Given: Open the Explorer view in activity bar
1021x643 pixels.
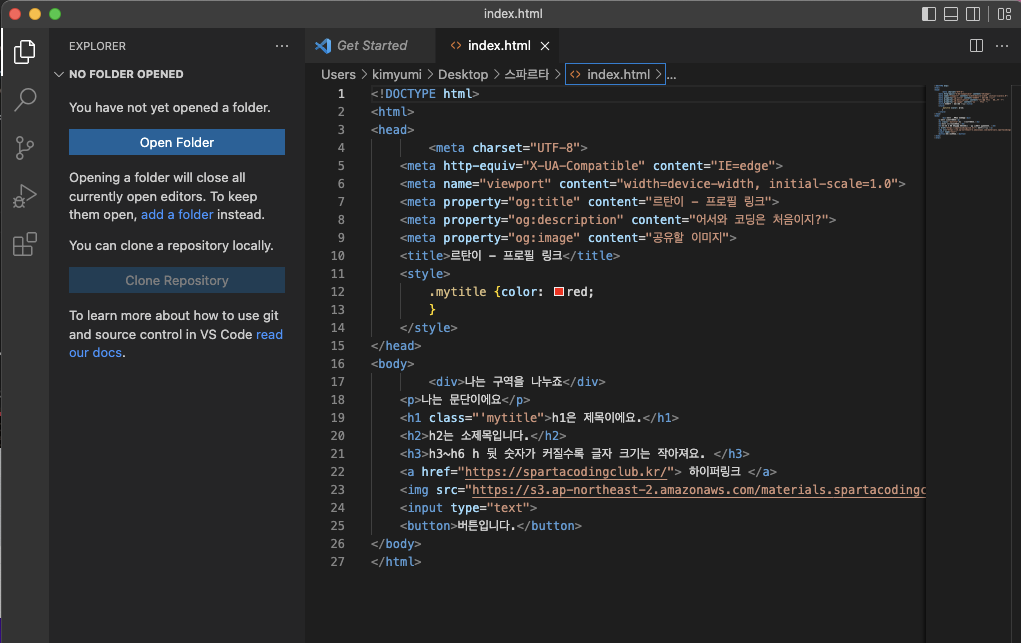Looking at the screenshot, I should 25,51.
